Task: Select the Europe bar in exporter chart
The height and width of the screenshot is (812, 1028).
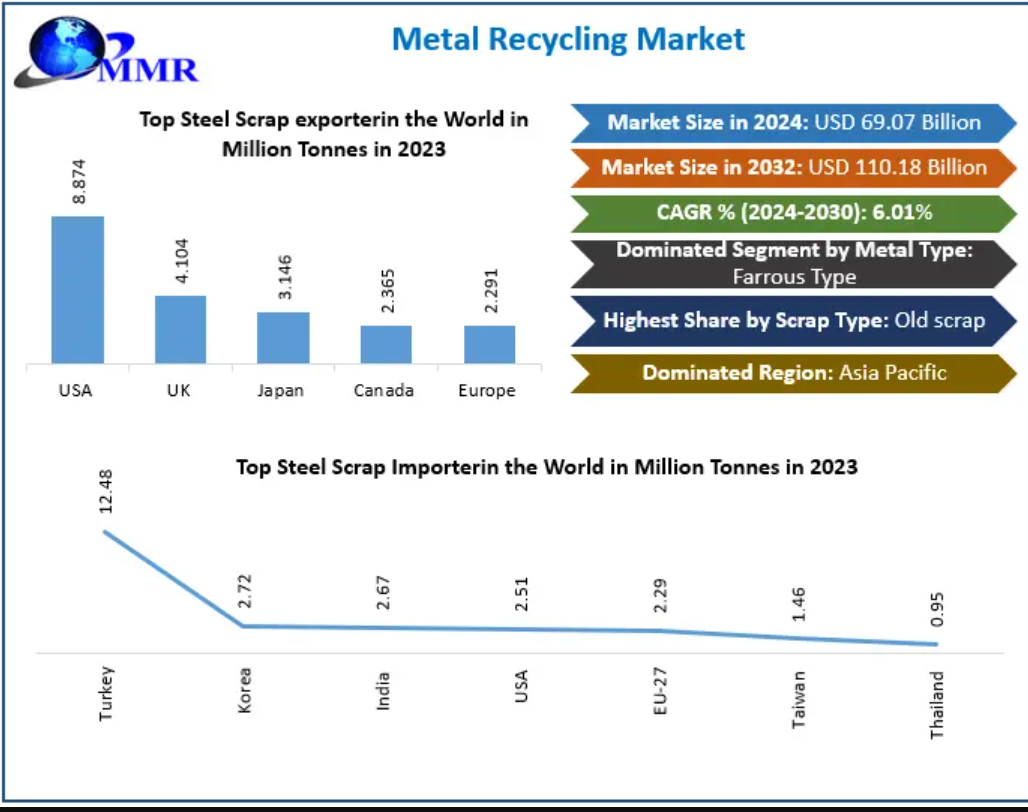Action: click(x=489, y=344)
